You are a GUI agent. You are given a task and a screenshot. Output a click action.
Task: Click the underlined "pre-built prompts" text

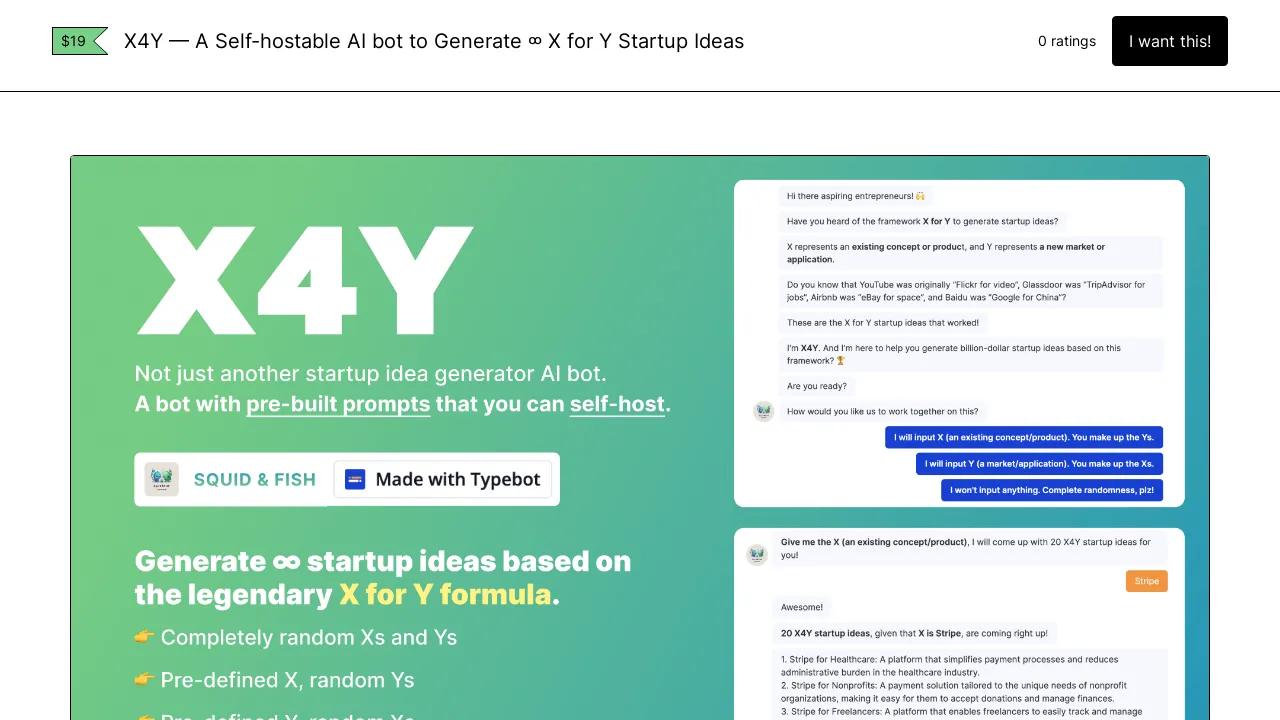click(338, 404)
